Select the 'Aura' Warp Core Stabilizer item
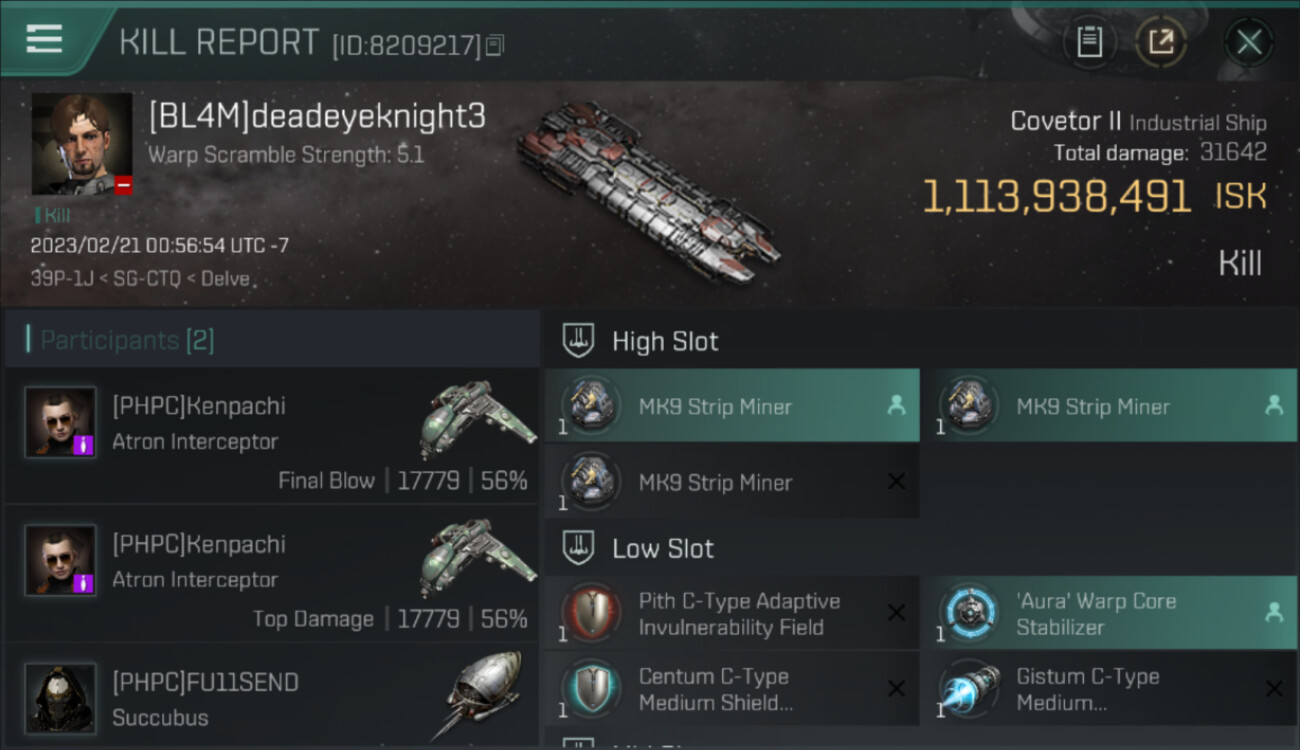The height and width of the screenshot is (750, 1300). click(x=1108, y=614)
